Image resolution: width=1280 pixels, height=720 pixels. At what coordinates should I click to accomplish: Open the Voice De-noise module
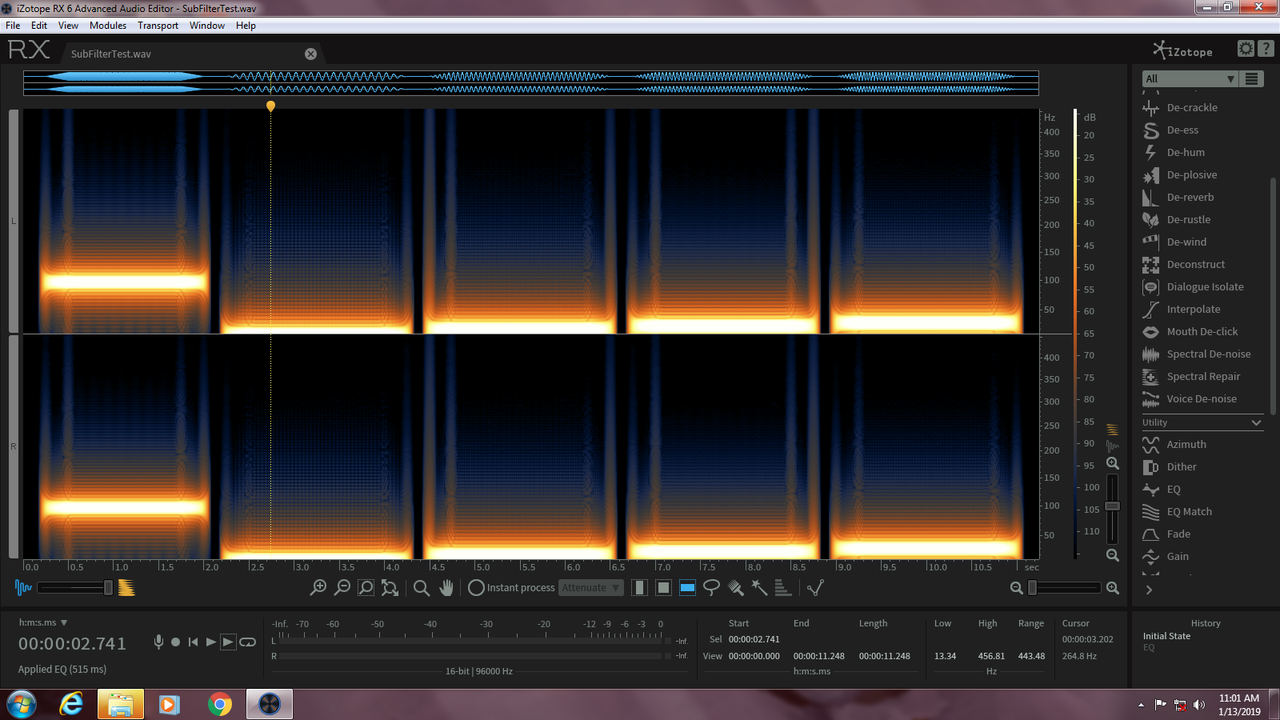click(1189, 399)
